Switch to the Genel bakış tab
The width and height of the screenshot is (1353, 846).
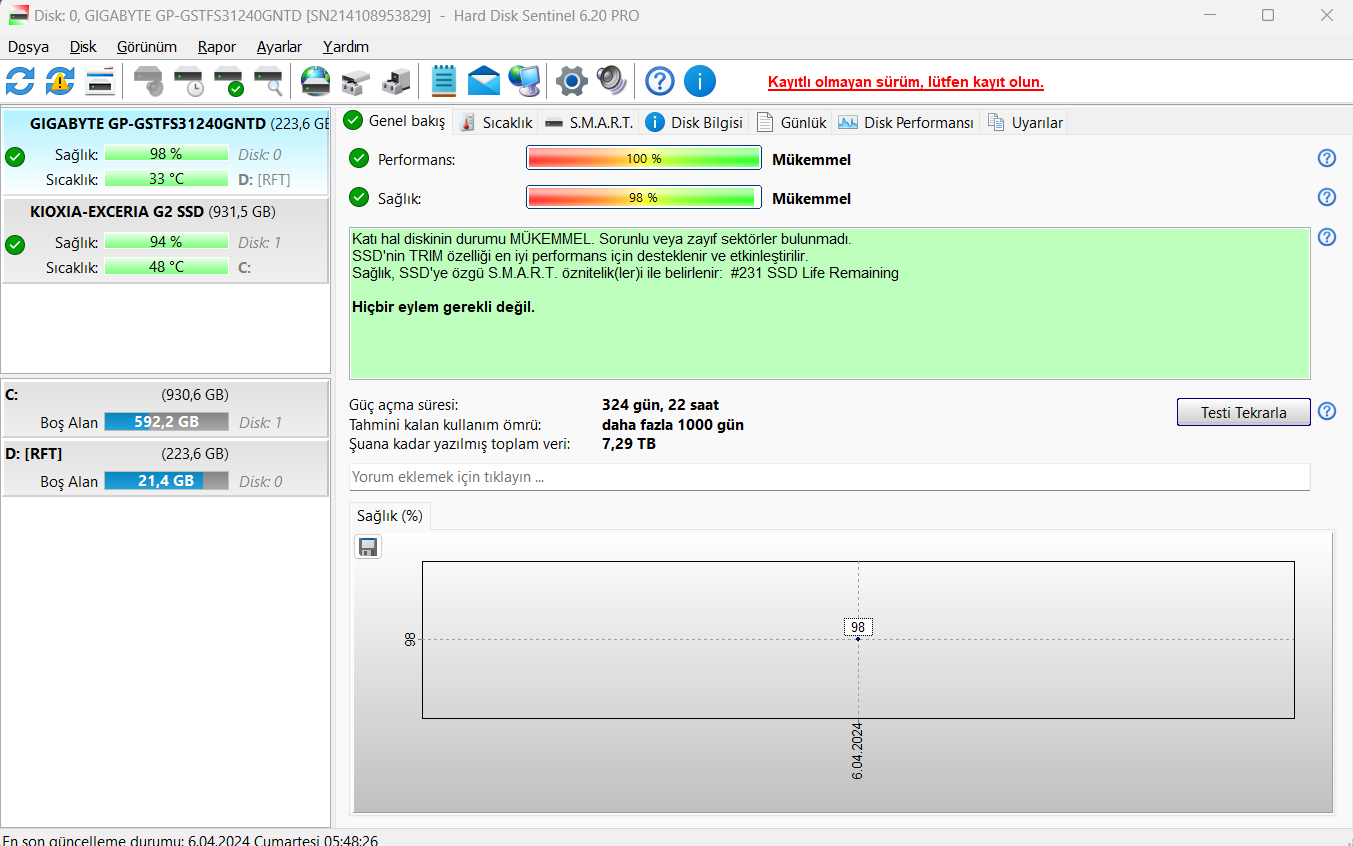click(x=395, y=121)
